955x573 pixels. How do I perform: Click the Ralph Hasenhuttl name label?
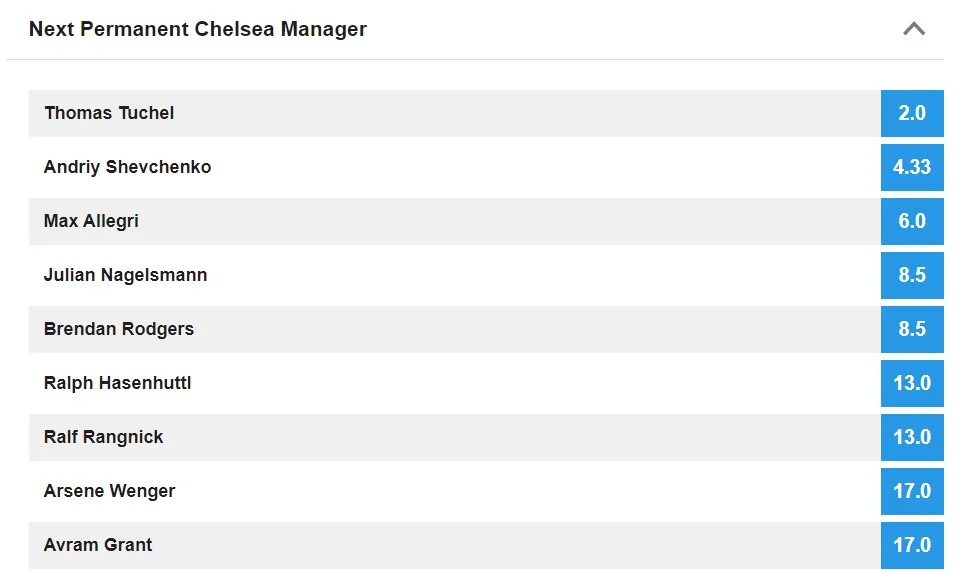point(117,383)
